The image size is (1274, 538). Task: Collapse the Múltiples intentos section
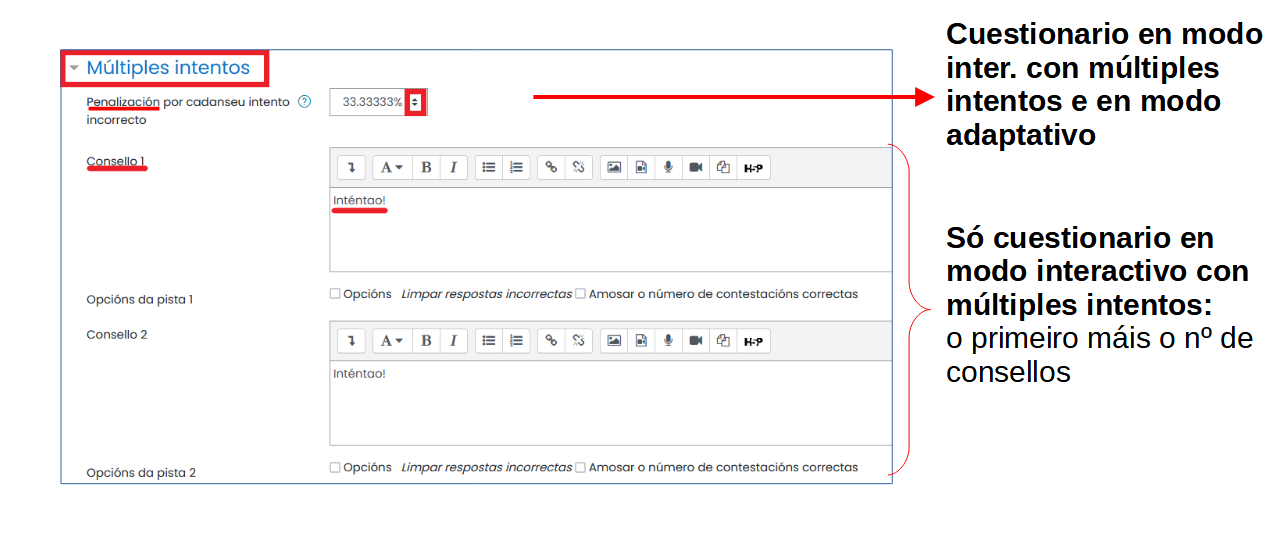(x=74, y=68)
